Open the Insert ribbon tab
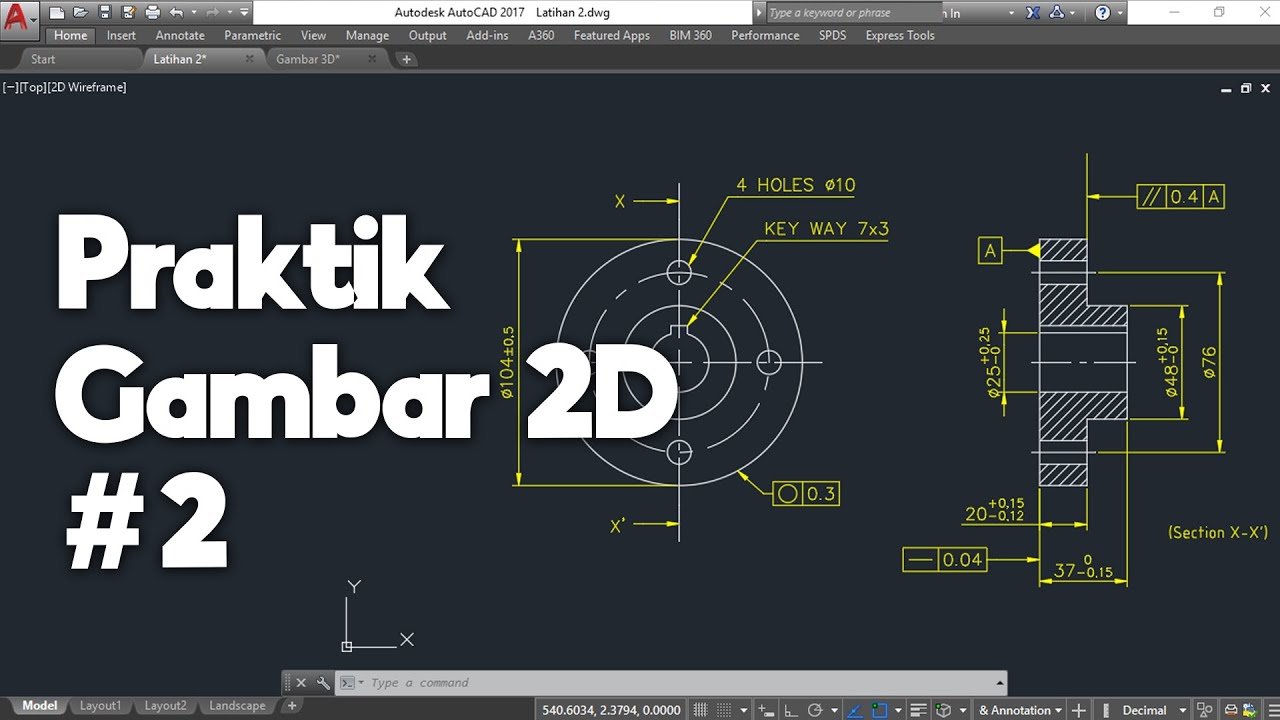 point(121,35)
